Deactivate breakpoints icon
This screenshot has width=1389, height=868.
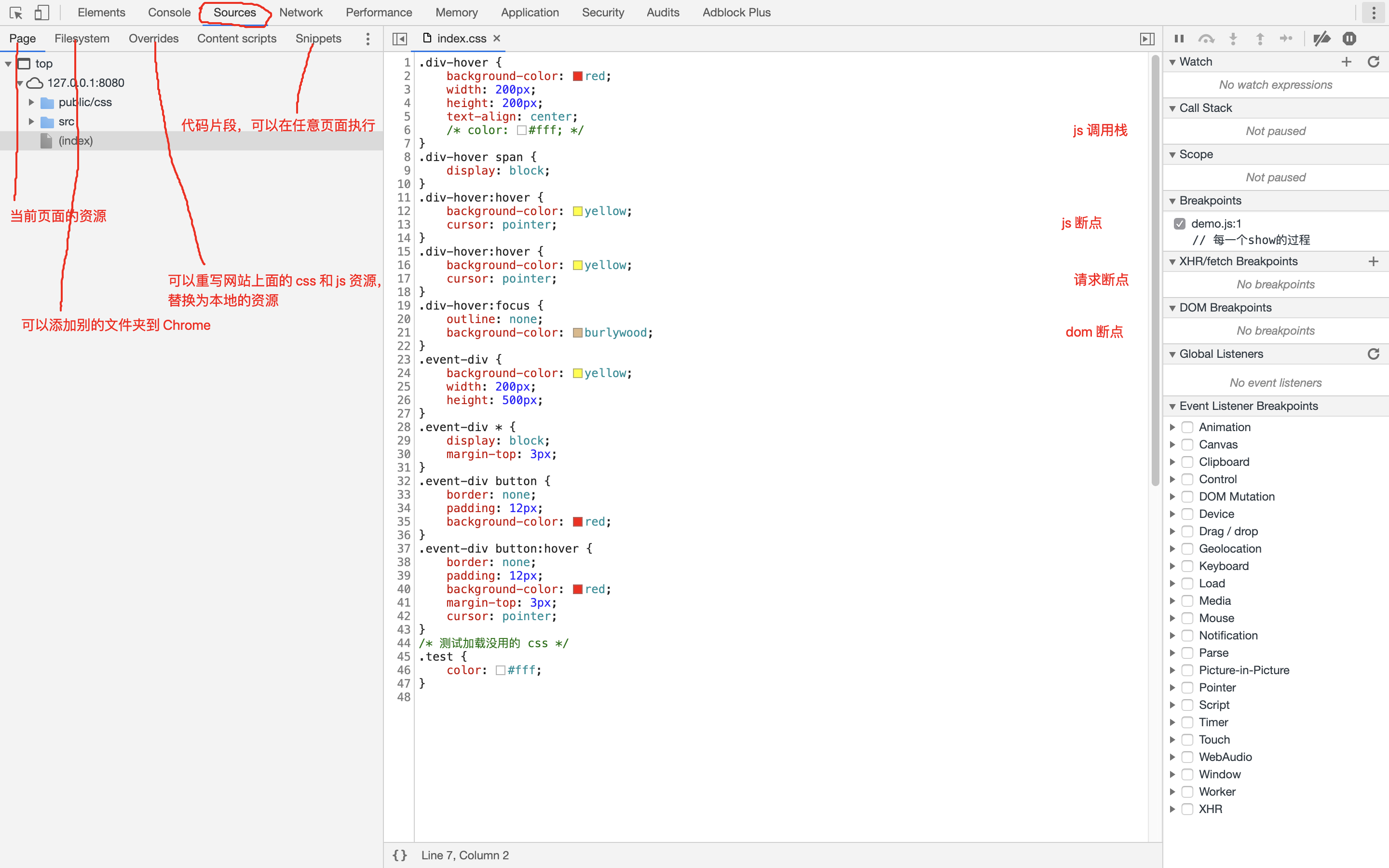click(x=1321, y=39)
